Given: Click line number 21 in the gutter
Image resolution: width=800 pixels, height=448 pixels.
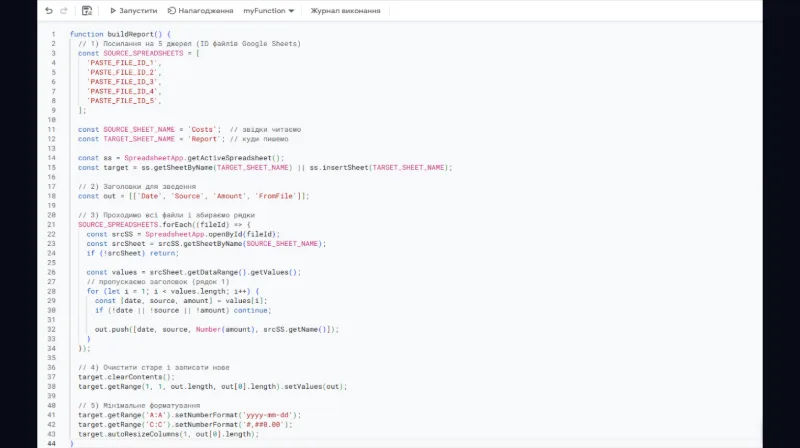Looking at the screenshot, I should [52, 224].
